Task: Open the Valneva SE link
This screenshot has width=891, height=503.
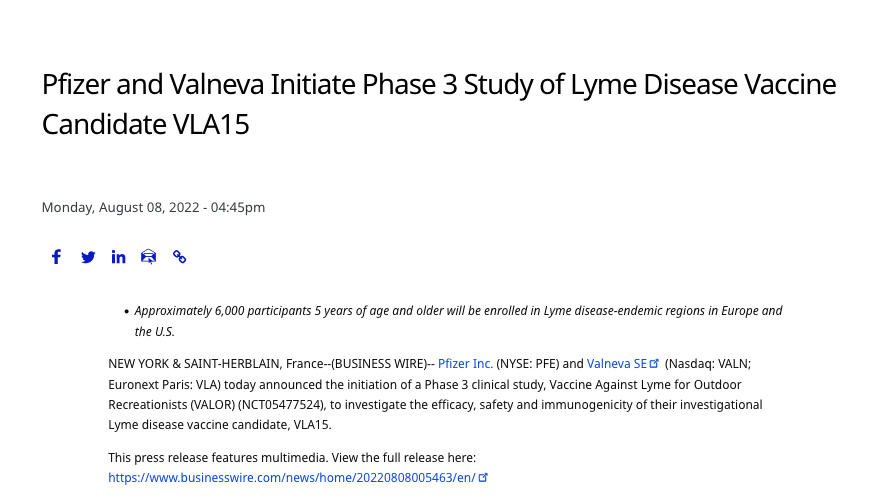Action: tap(617, 364)
